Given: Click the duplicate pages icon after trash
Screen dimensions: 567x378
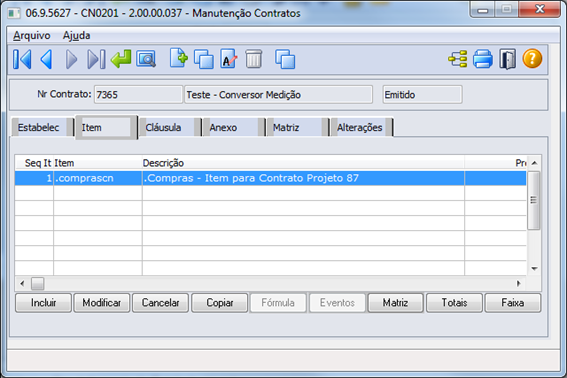Looking at the screenshot, I should 285,59.
